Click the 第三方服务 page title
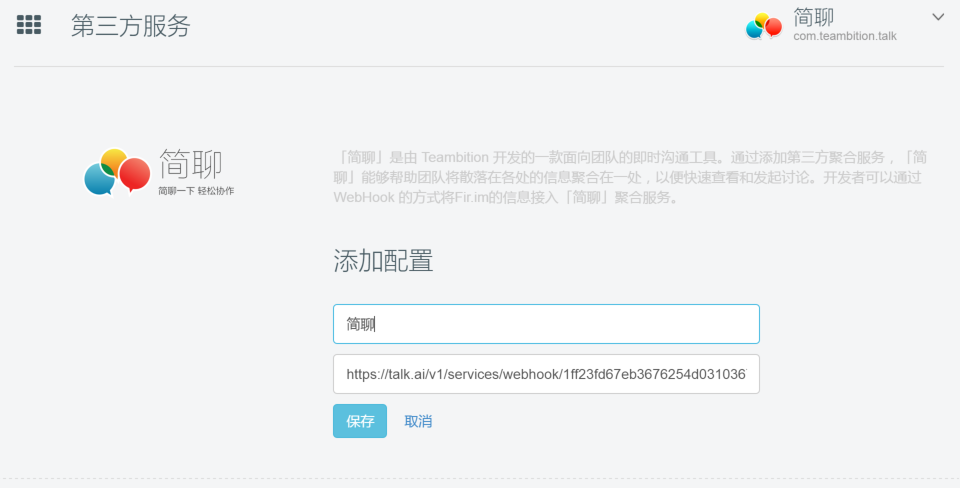 click(x=130, y=26)
